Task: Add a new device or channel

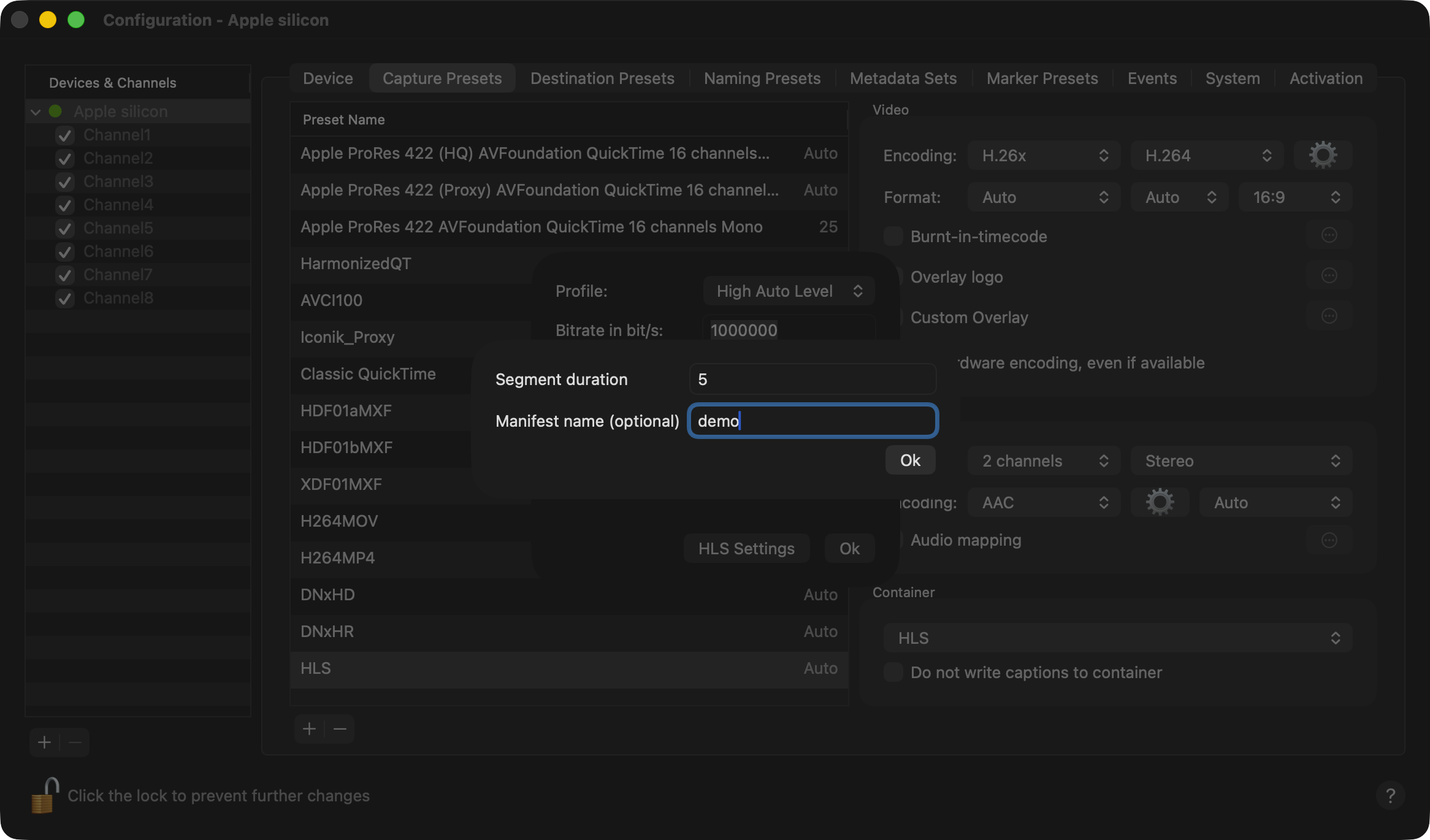Action: point(44,743)
